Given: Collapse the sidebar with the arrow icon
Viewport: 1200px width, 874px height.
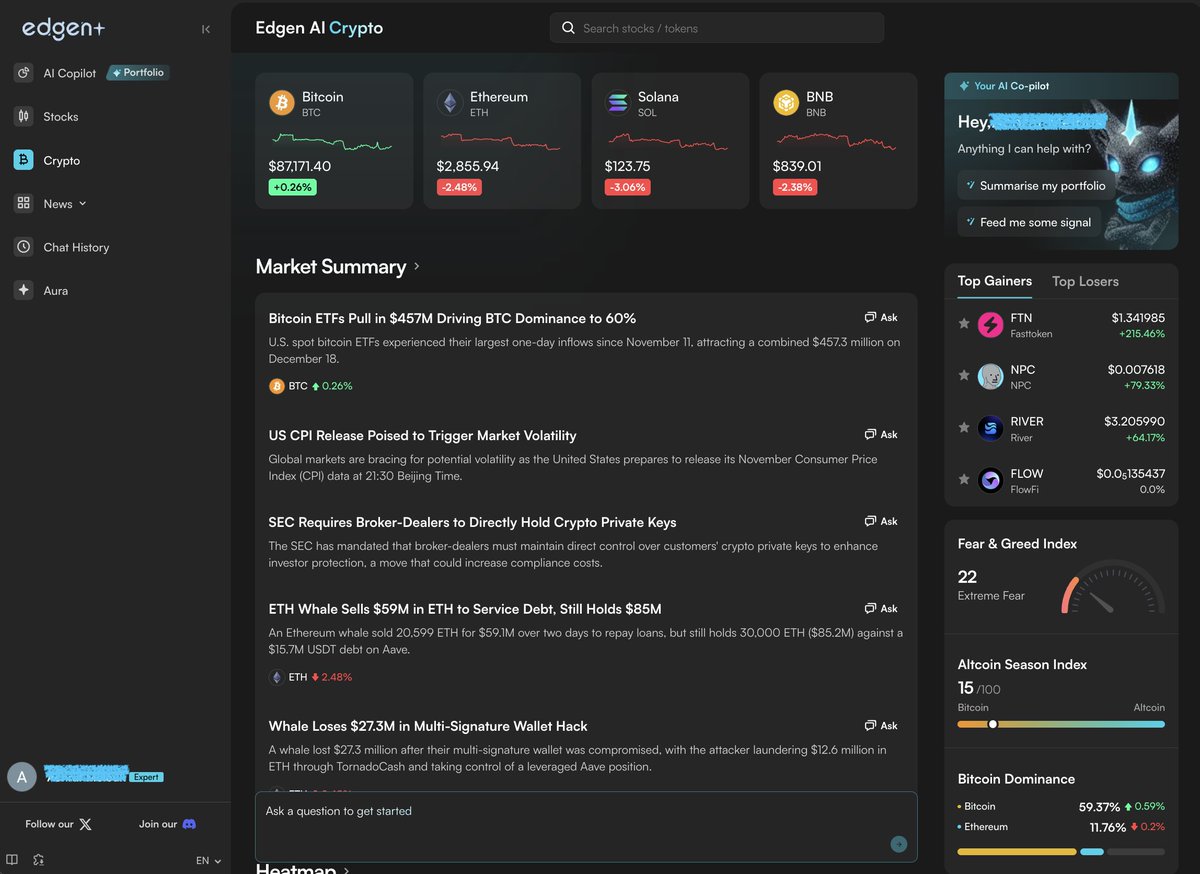Looking at the screenshot, I should [206, 29].
